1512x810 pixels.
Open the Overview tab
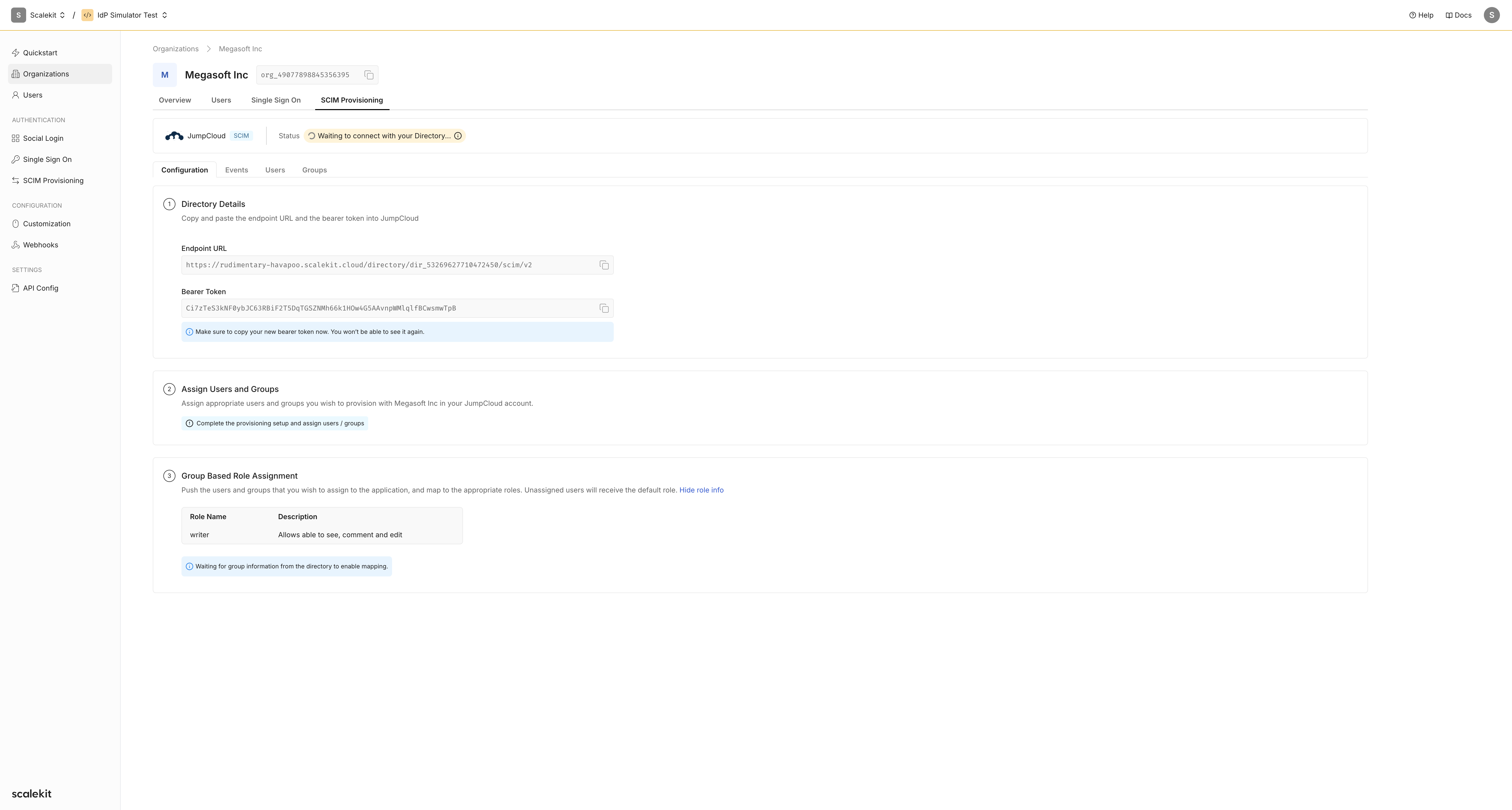[x=175, y=100]
